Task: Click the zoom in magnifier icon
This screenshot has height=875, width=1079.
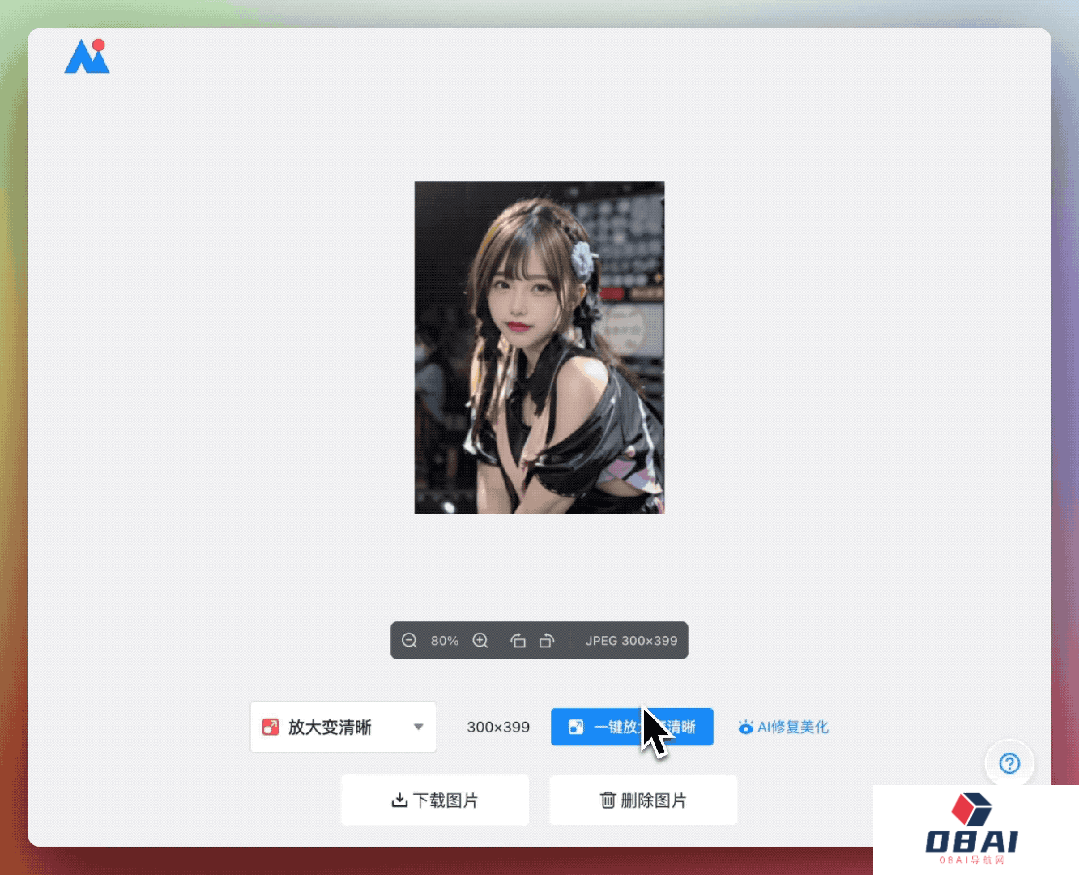Action: click(480, 641)
